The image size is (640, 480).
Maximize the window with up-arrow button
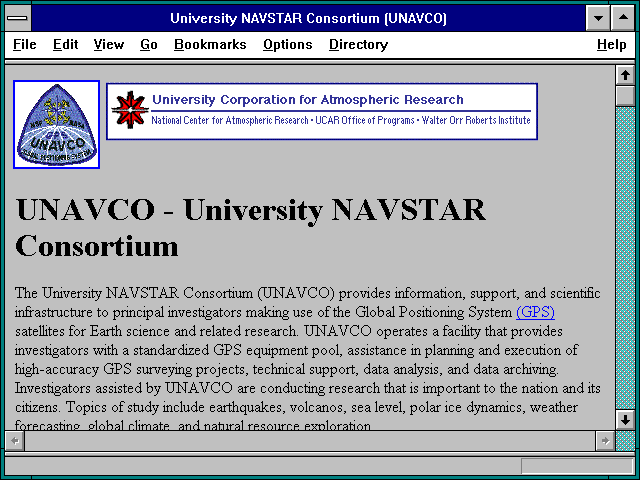point(623,18)
